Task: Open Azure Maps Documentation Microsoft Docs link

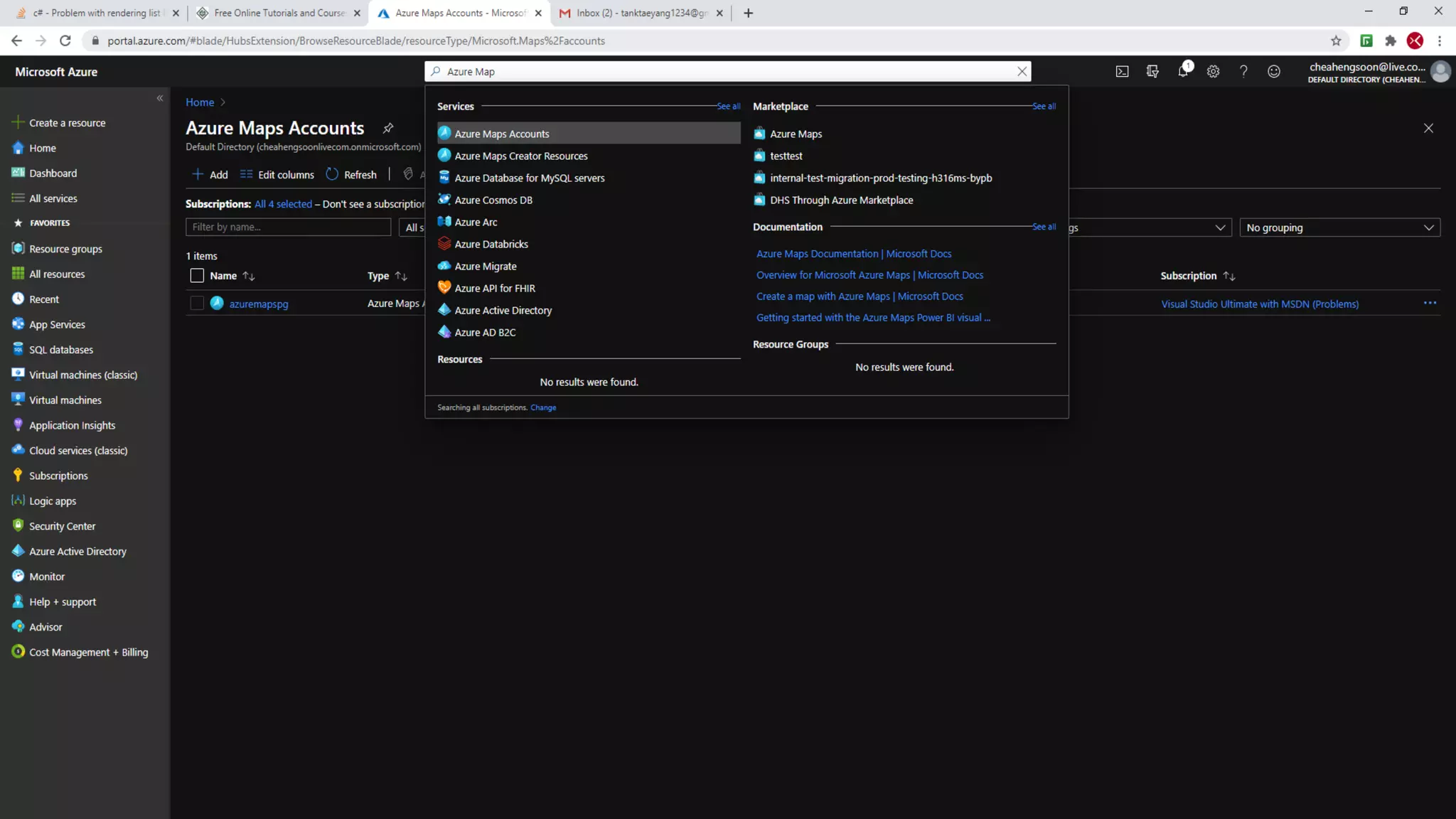Action: 853,254
